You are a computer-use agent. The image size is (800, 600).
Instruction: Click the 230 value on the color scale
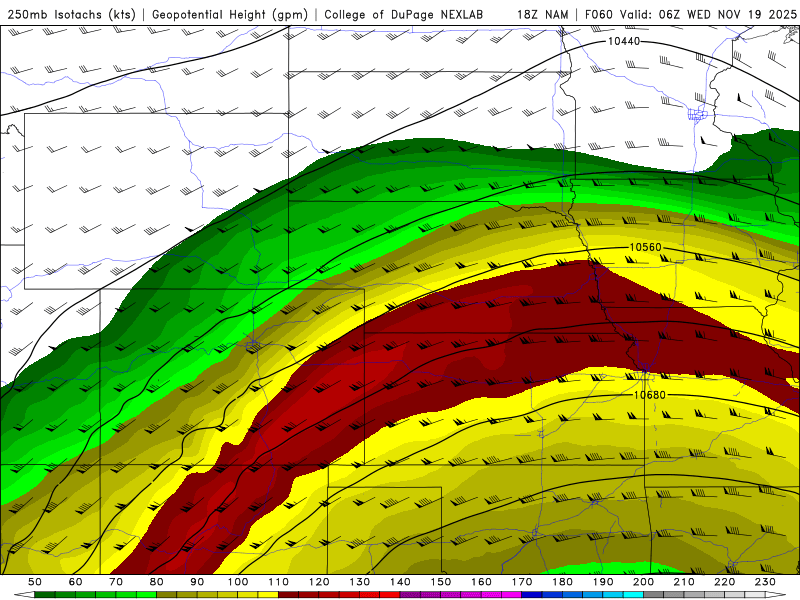point(765,582)
